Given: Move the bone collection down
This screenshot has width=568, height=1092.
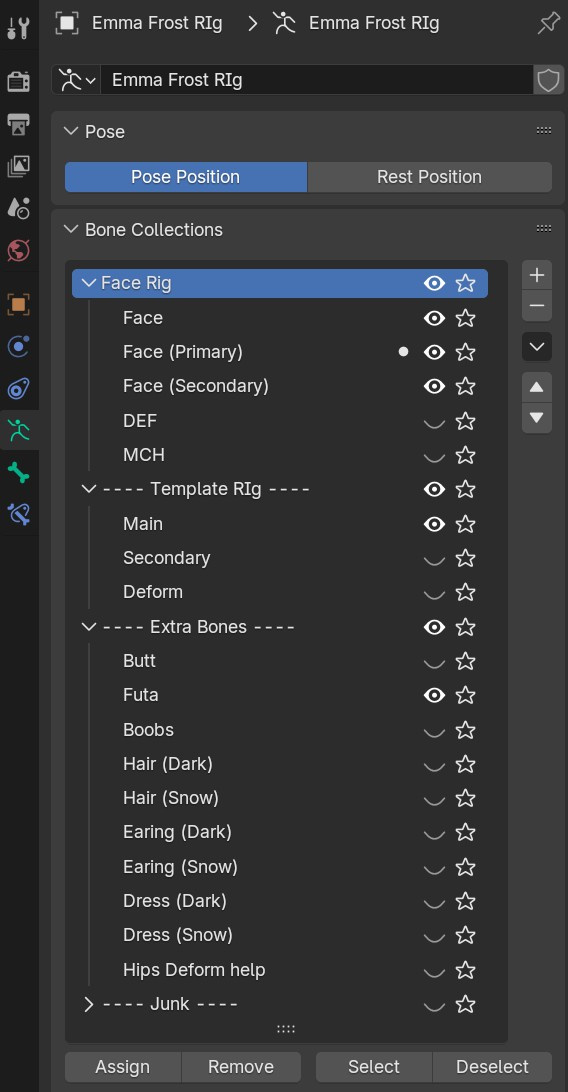Looking at the screenshot, I should 537,418.
